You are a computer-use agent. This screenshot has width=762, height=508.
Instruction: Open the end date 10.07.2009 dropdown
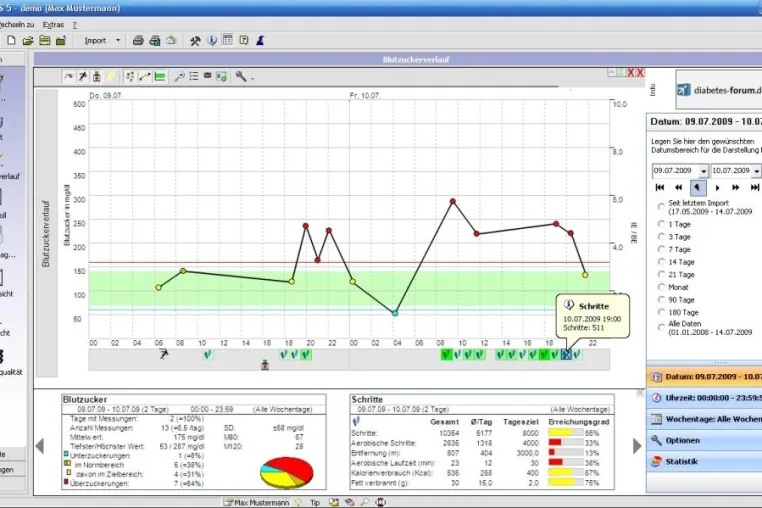[x=756, y=171]
